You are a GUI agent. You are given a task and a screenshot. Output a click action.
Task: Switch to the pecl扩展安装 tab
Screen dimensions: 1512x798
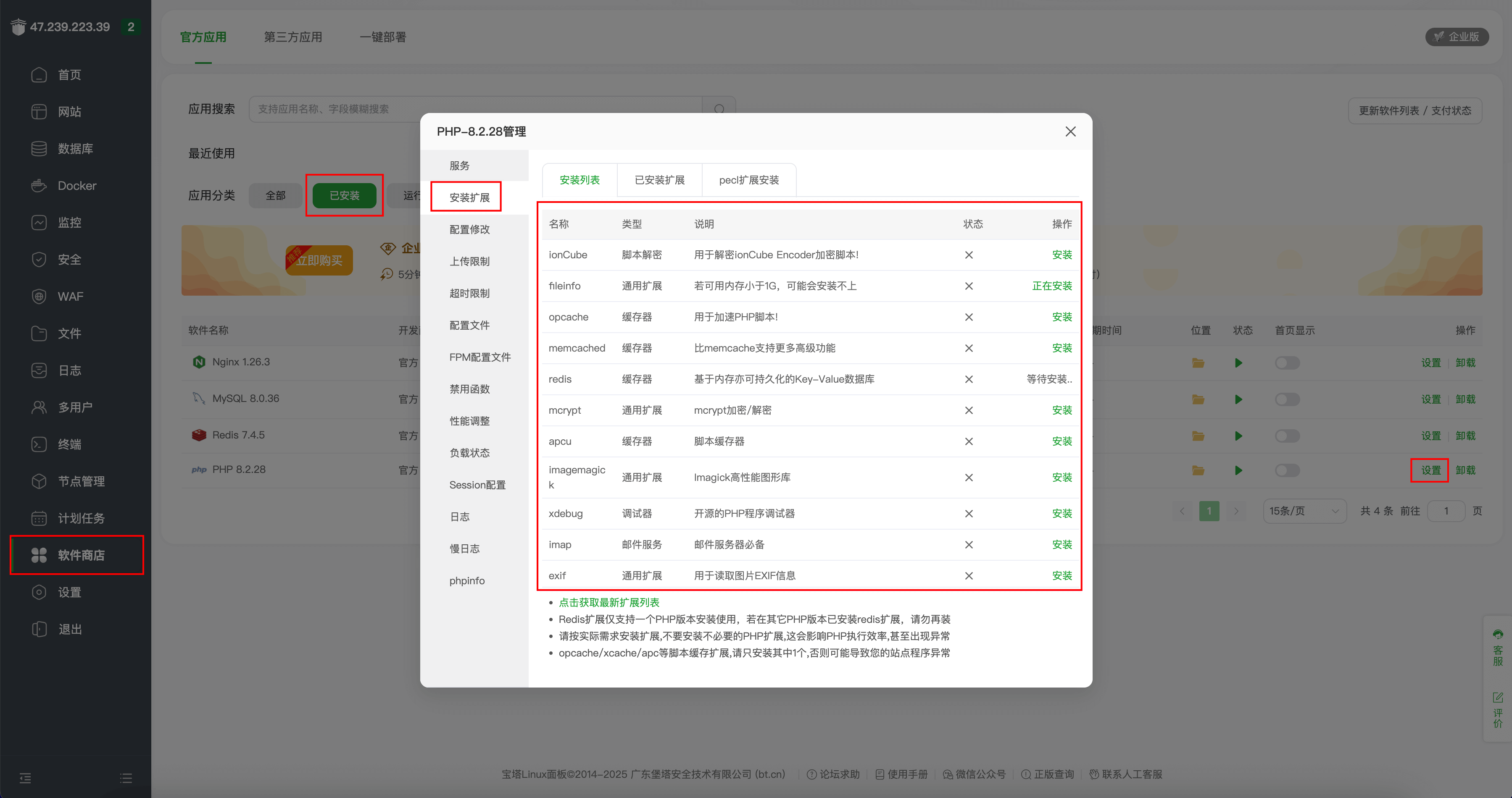point(749,180)
